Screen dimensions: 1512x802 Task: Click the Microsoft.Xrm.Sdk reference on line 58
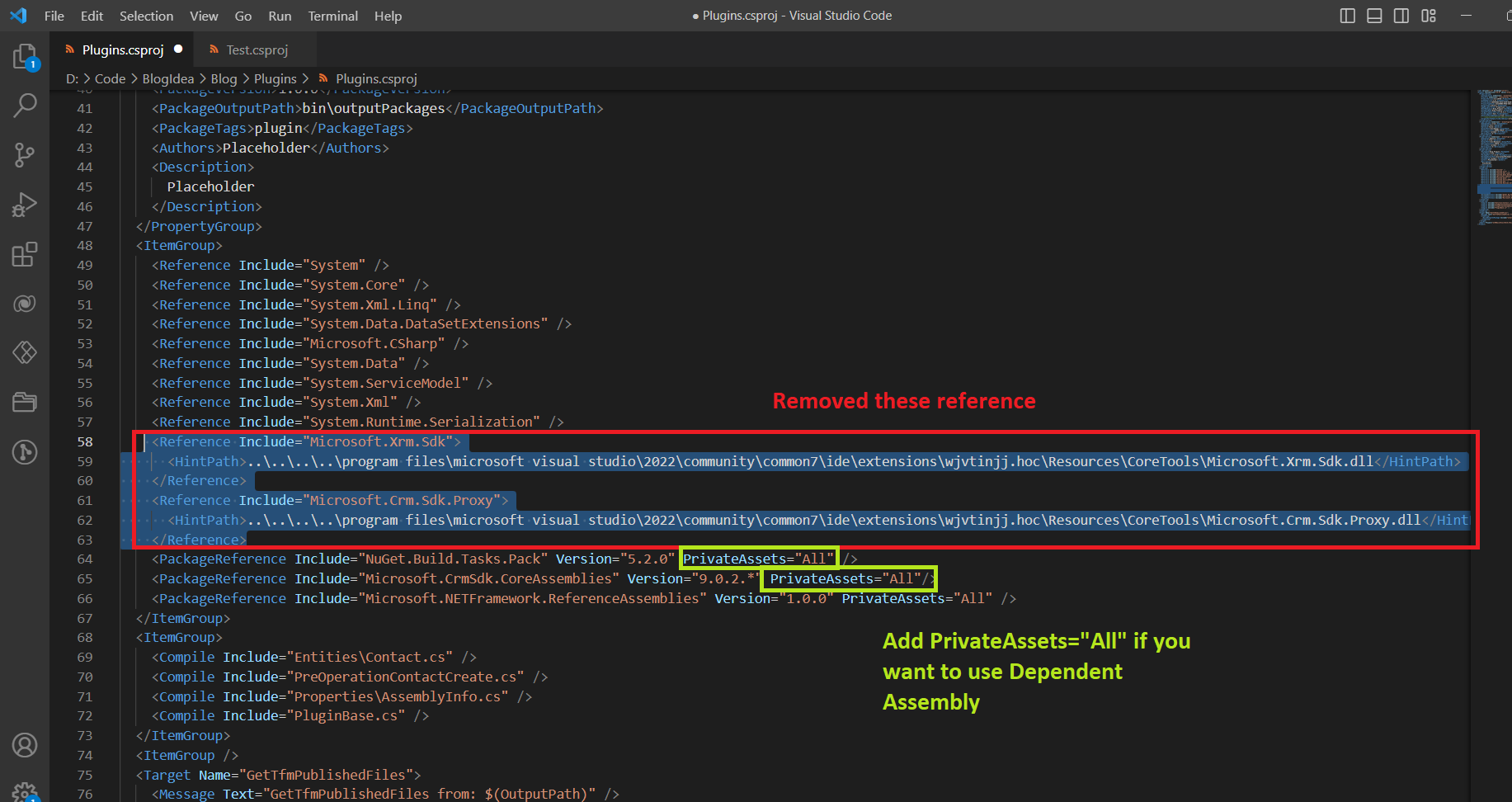[x=306, y=441]
